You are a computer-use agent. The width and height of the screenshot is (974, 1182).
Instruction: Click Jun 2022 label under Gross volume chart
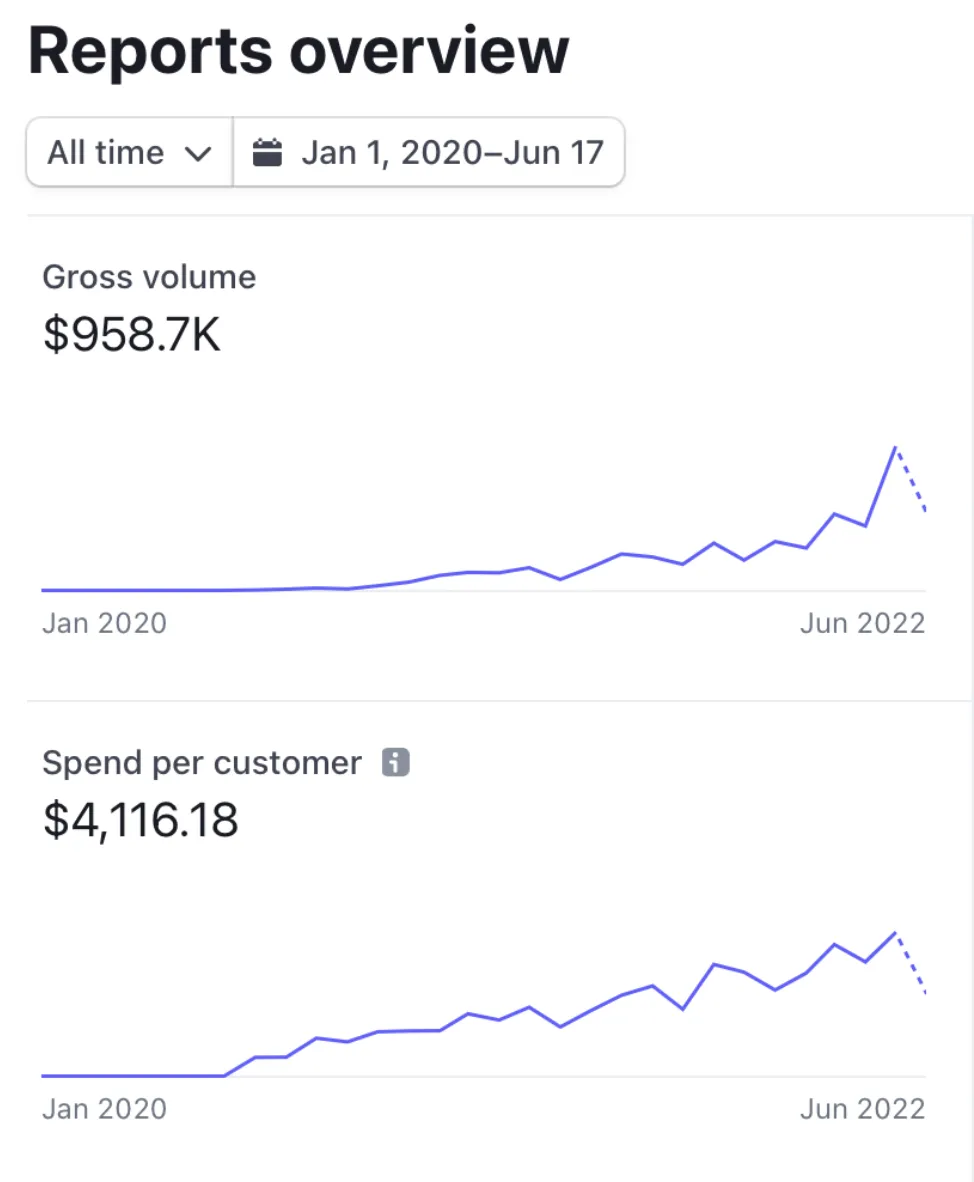862,624
